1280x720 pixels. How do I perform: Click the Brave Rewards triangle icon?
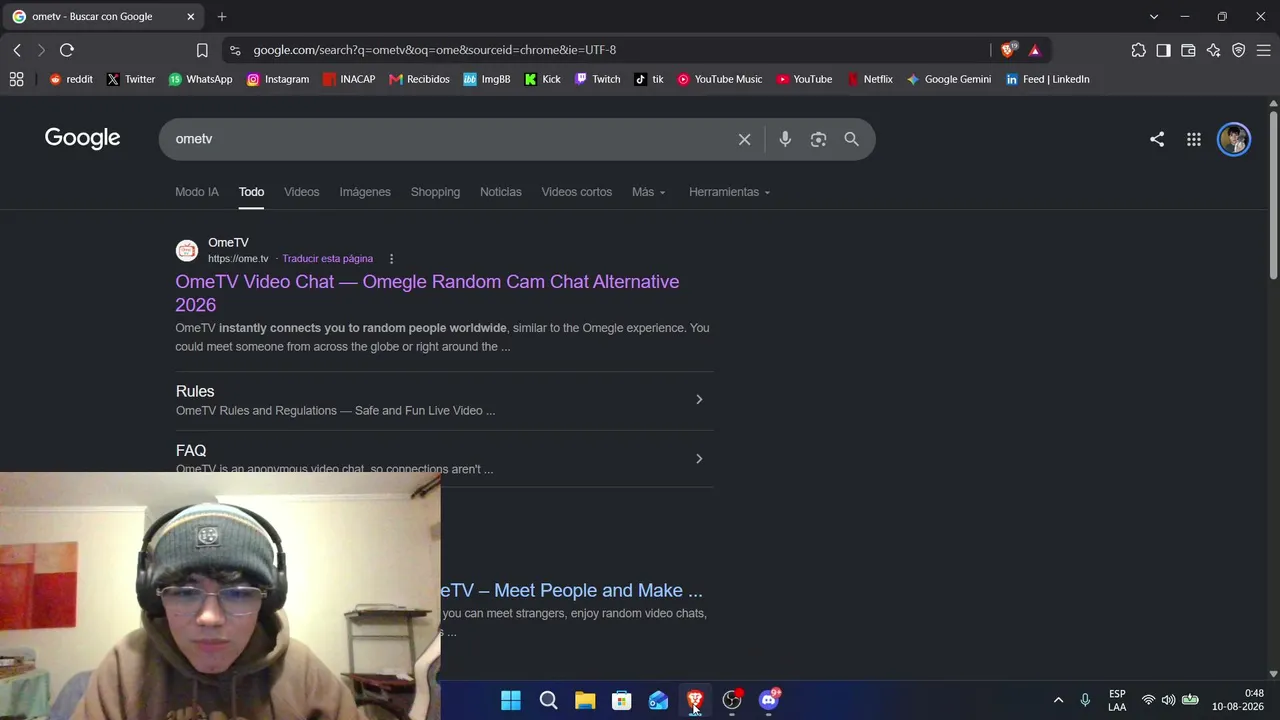pos(1034,50)
